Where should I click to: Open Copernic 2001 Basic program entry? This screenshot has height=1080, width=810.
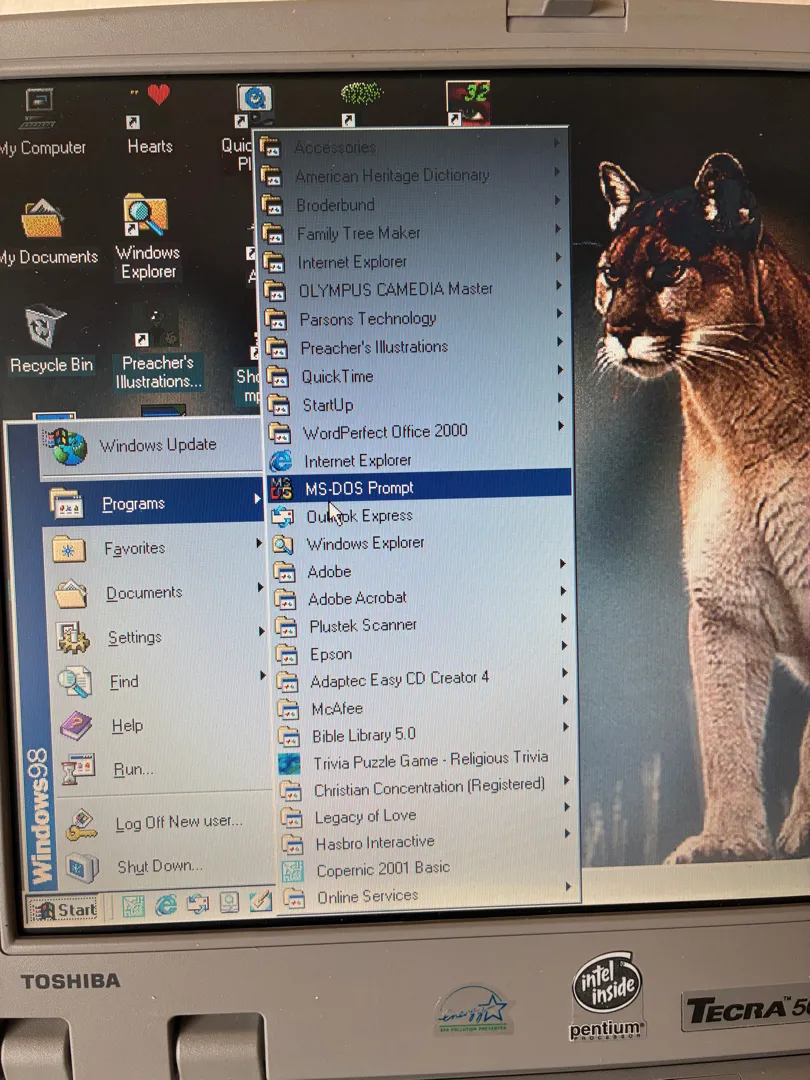click(x=382, y=868)
